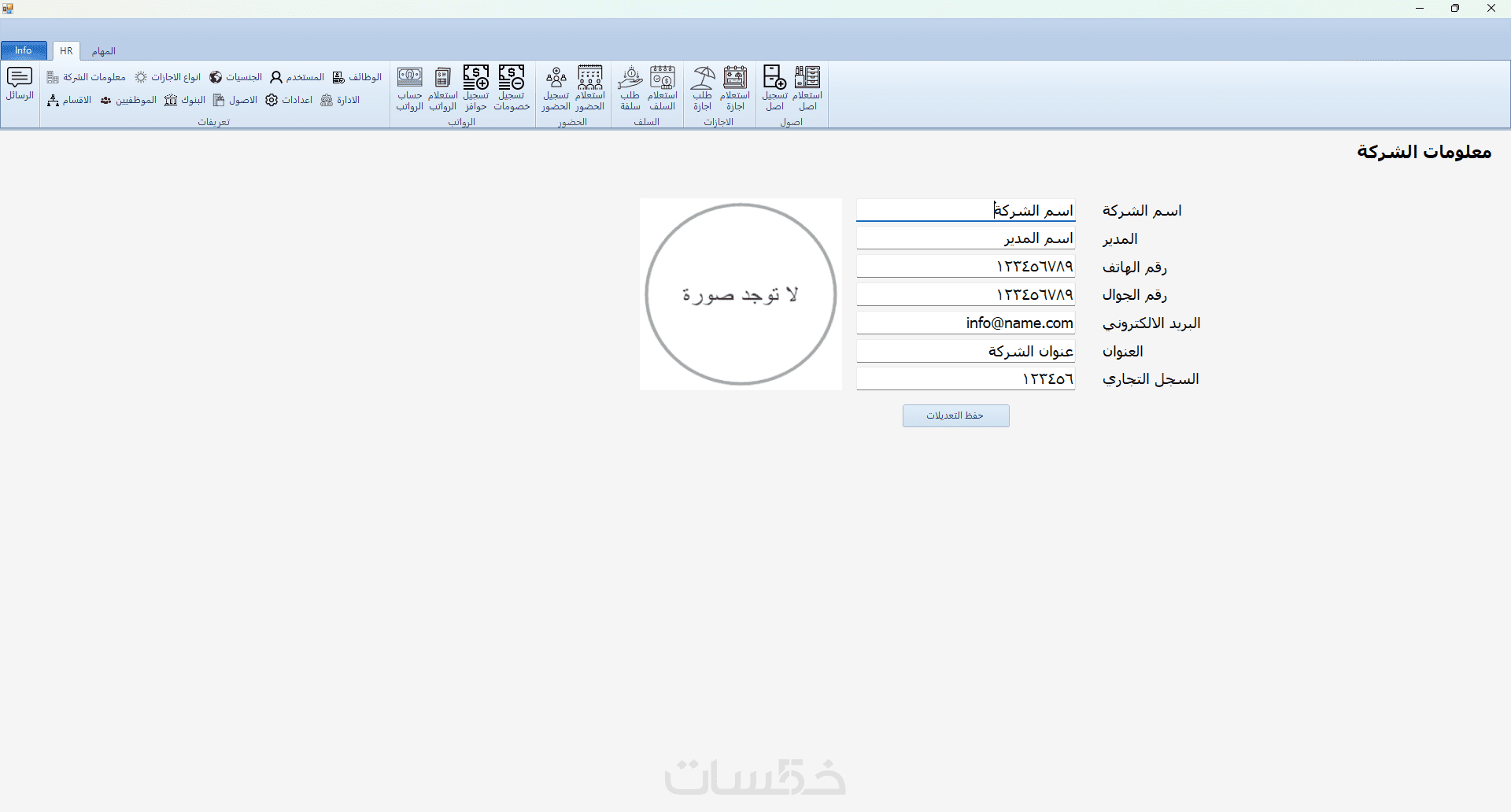Focus the البريد الالكتروني email field
Screen dimensions: 1511x812
coord(966,323)
